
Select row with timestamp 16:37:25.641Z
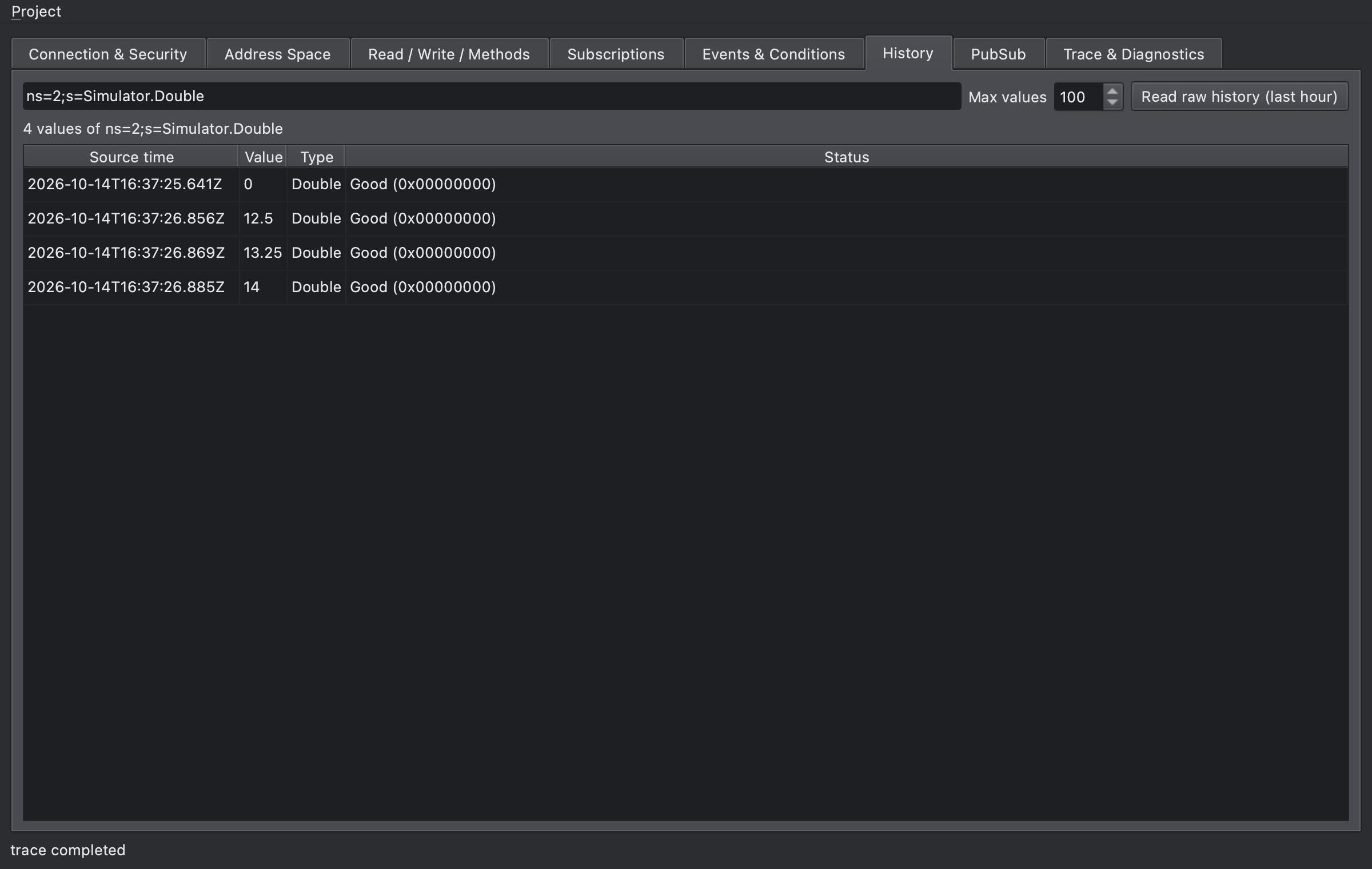tap(685, 184)
